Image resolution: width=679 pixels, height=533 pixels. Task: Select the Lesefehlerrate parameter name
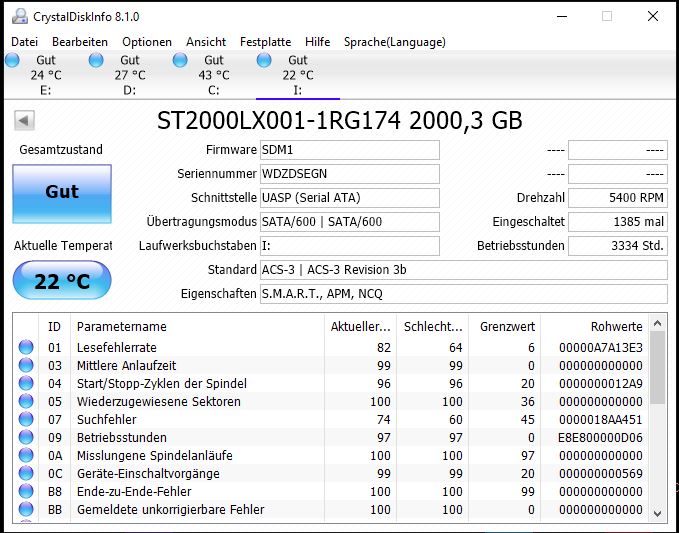[x=116, y=348]
